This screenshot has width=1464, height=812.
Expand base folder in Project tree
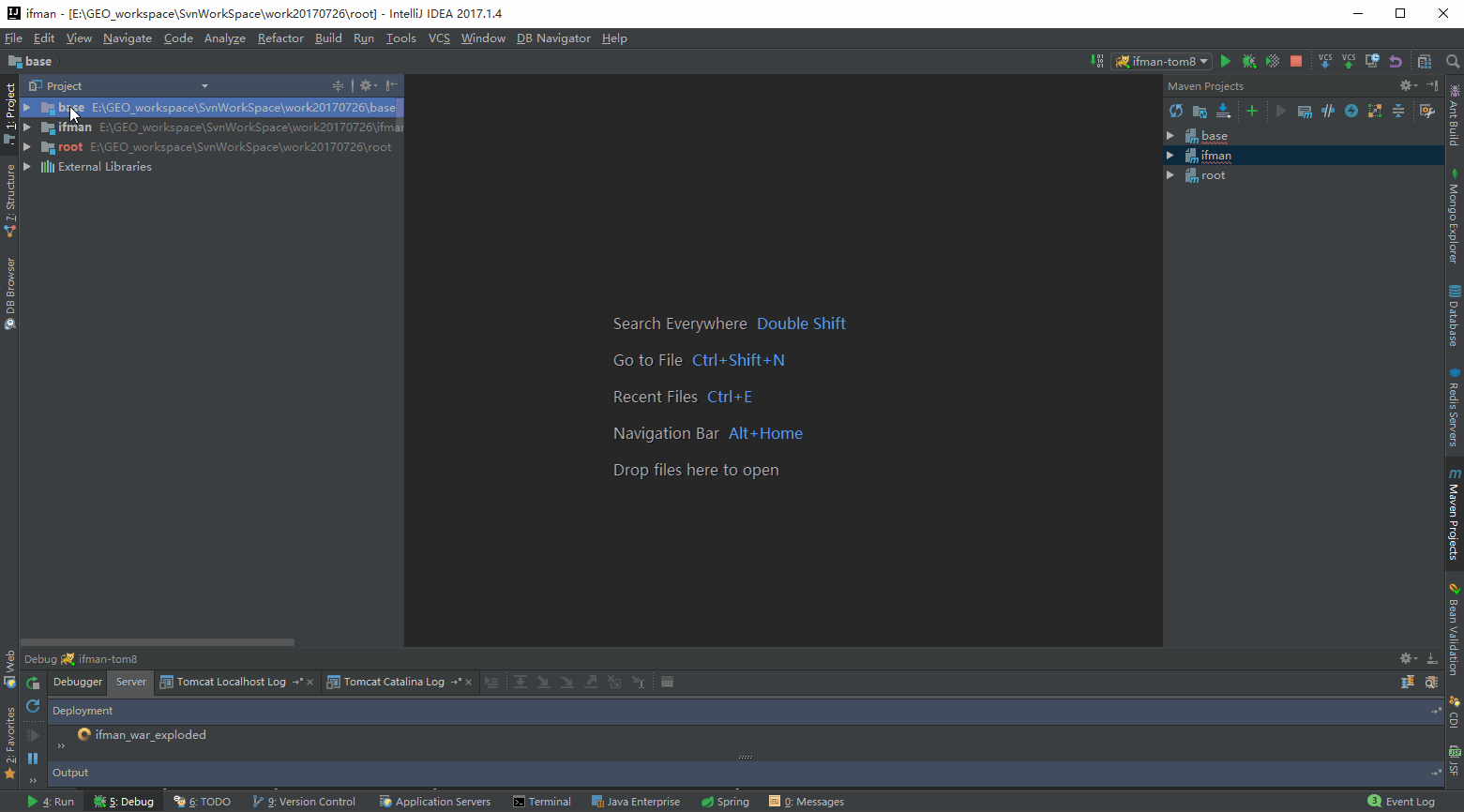[x=27, y=108]
